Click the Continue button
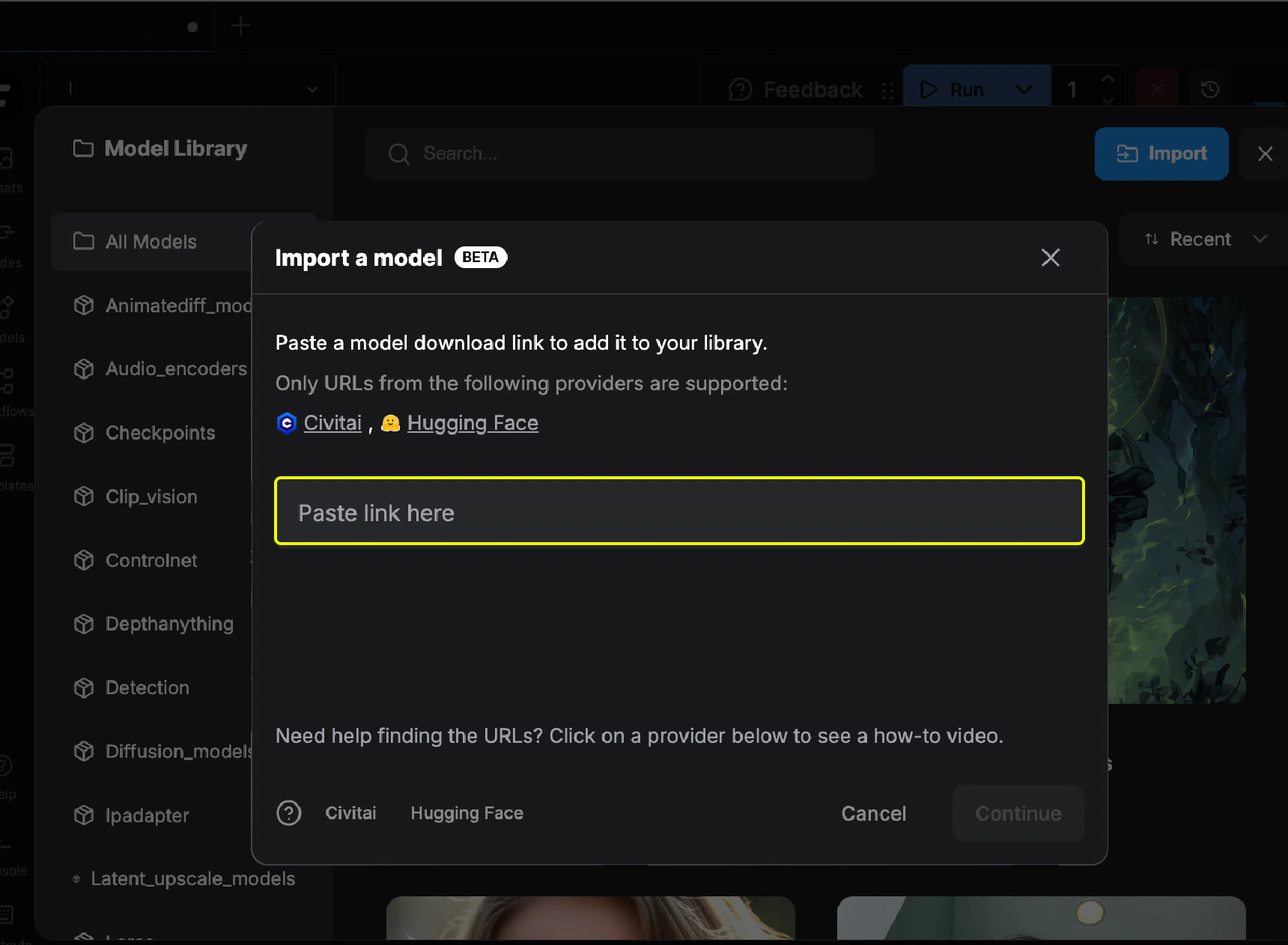1288x945 pixels. point(1018,813)
